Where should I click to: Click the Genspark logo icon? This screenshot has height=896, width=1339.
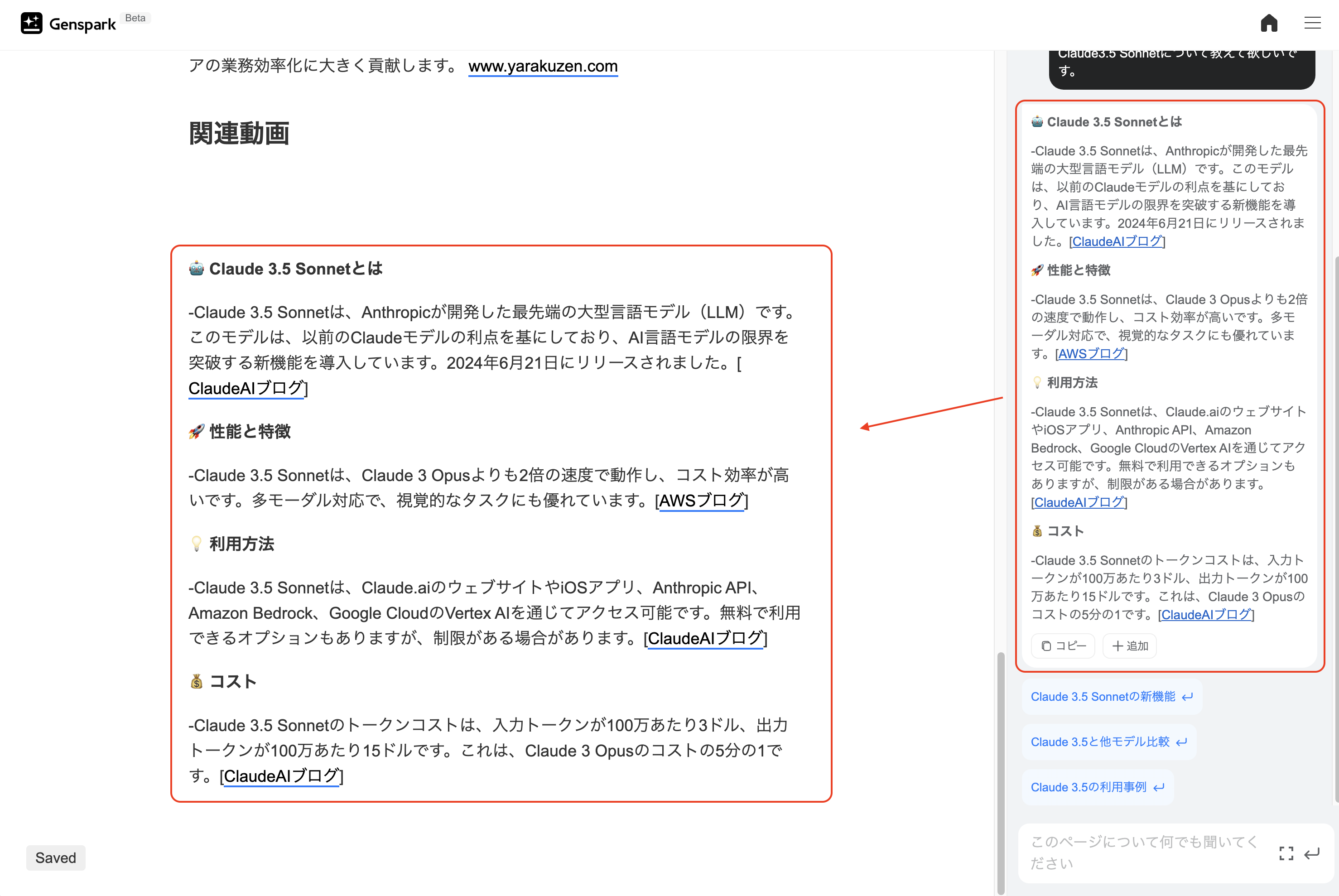[x=31, y=23]
